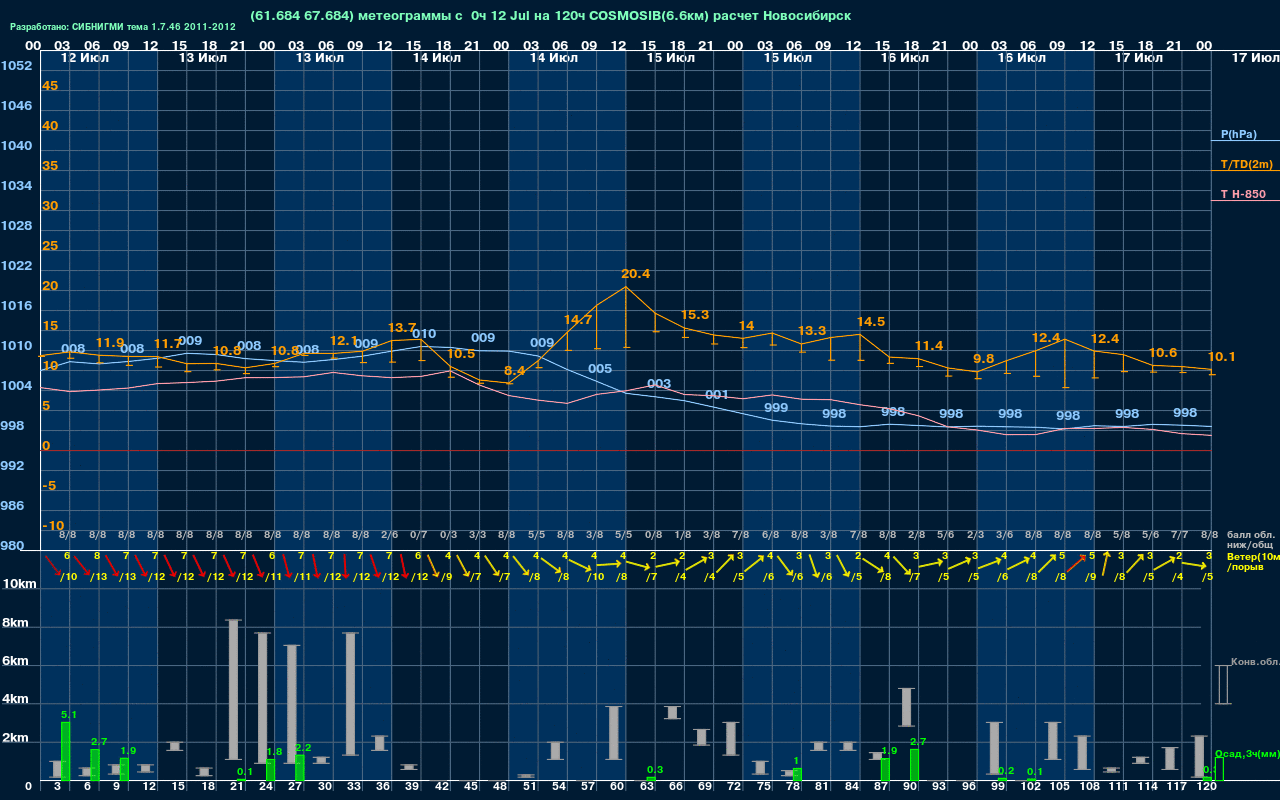Click the 0/3 cloud cover value
The width and height of the screenshot is (1280, 800).
(x=448, y=535)
